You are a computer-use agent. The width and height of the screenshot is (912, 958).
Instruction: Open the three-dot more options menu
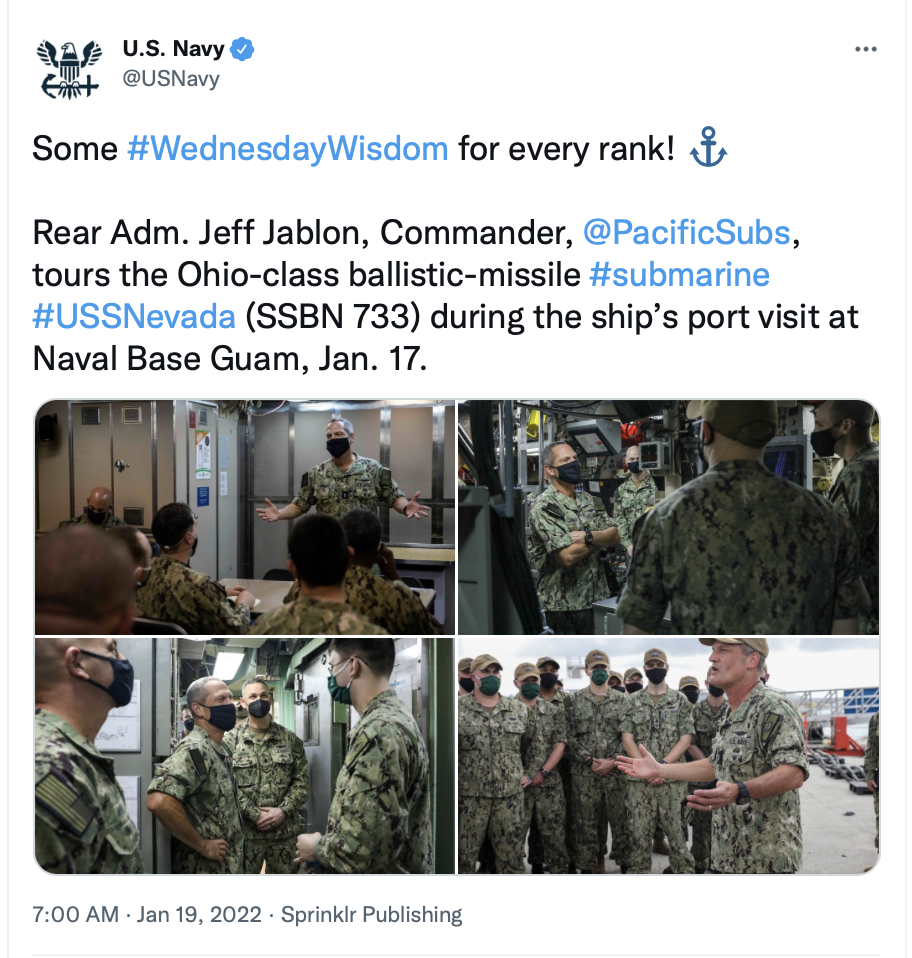[x=866, y=49]
